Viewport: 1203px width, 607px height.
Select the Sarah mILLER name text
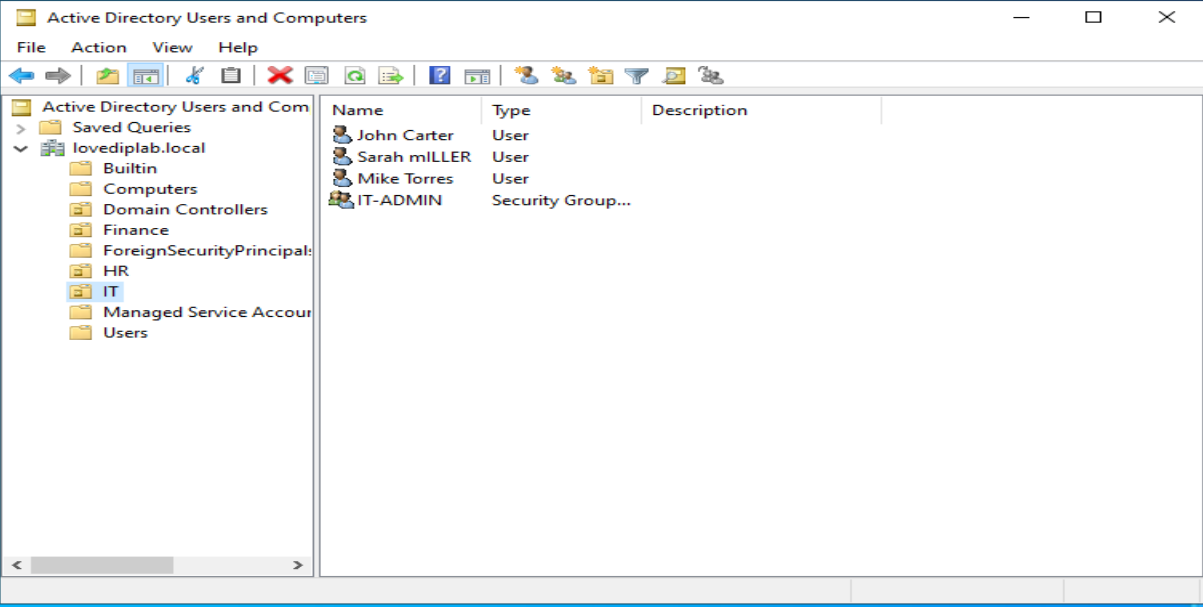tap(414, 157)
